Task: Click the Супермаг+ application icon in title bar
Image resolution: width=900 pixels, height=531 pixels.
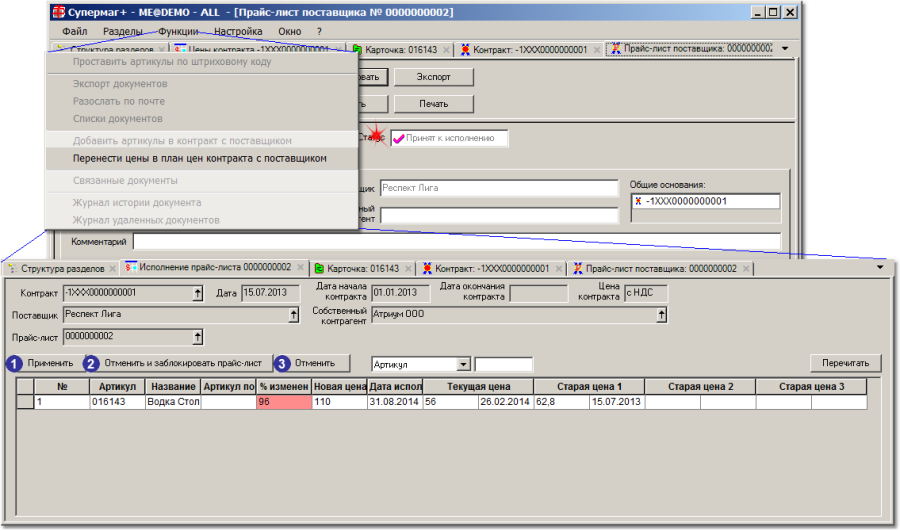Action: pos(59,11)
